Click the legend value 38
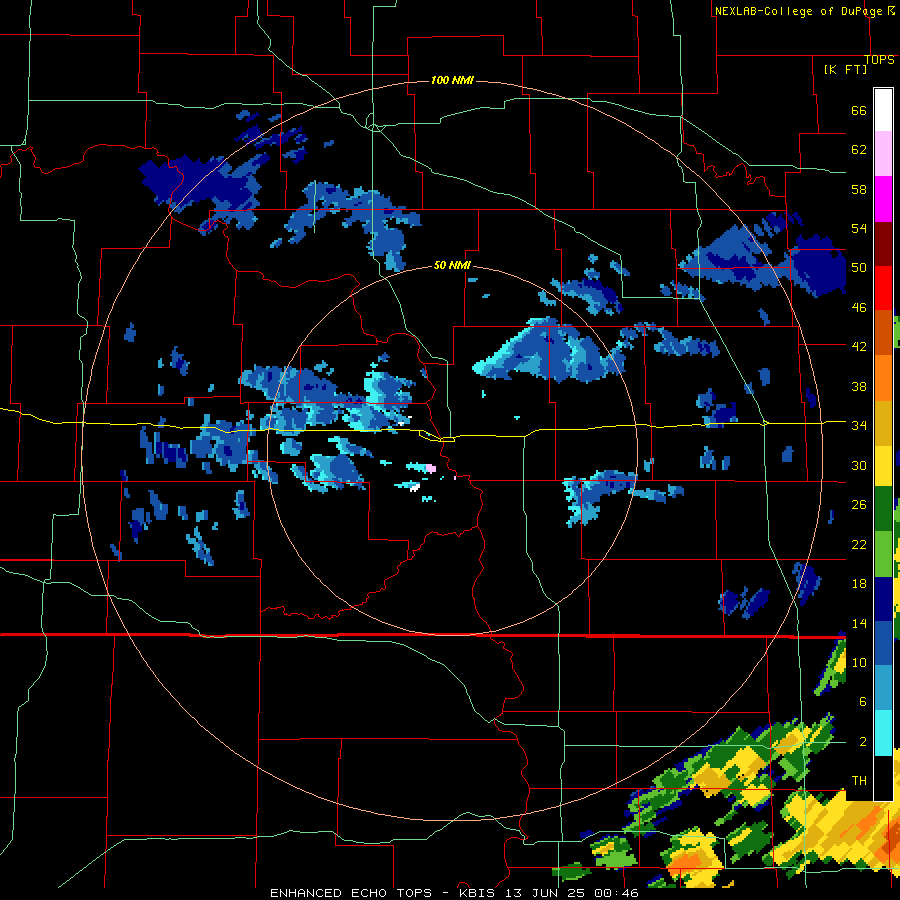 pos(859,387)
